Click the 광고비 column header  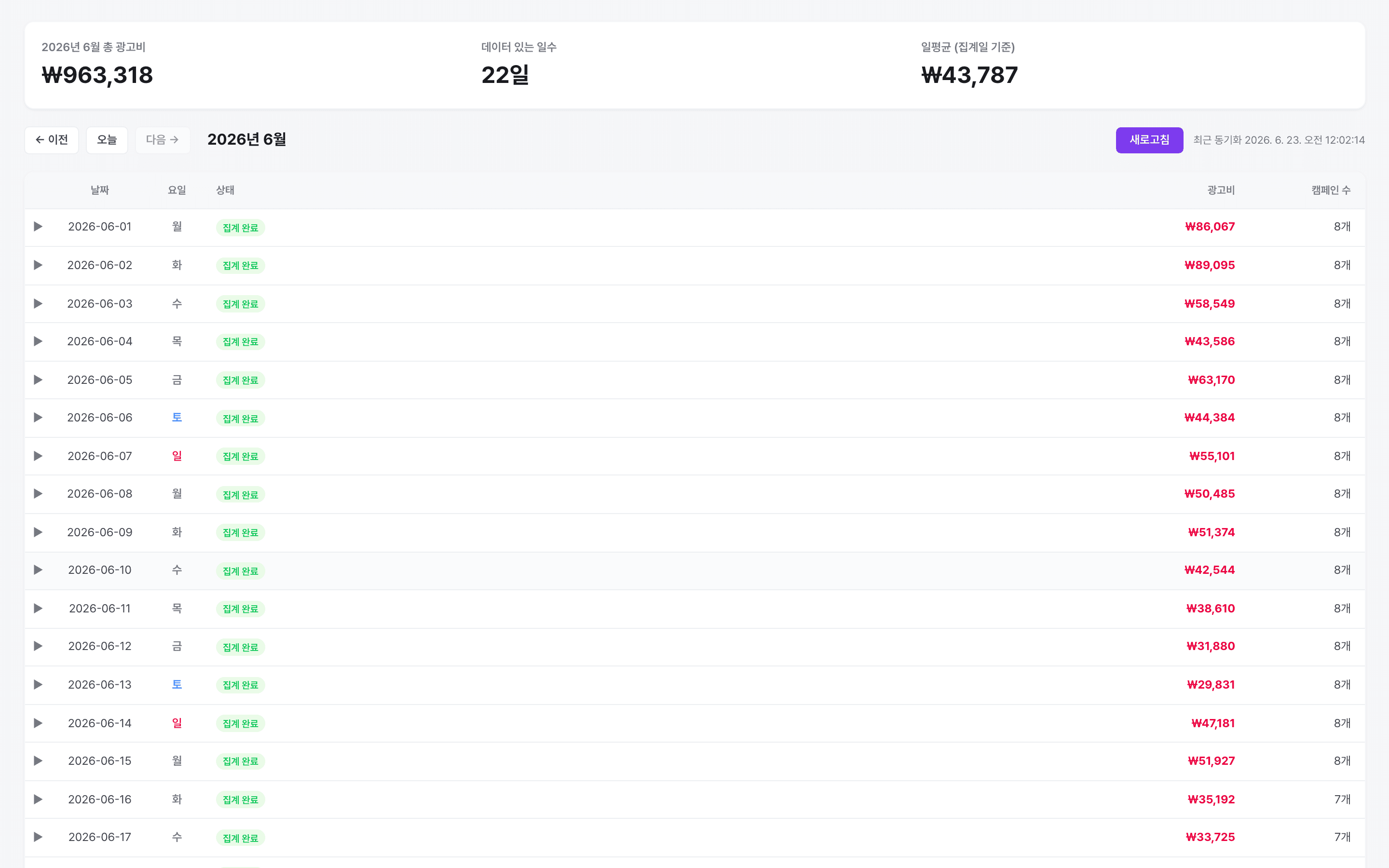tap(1221, 190)
